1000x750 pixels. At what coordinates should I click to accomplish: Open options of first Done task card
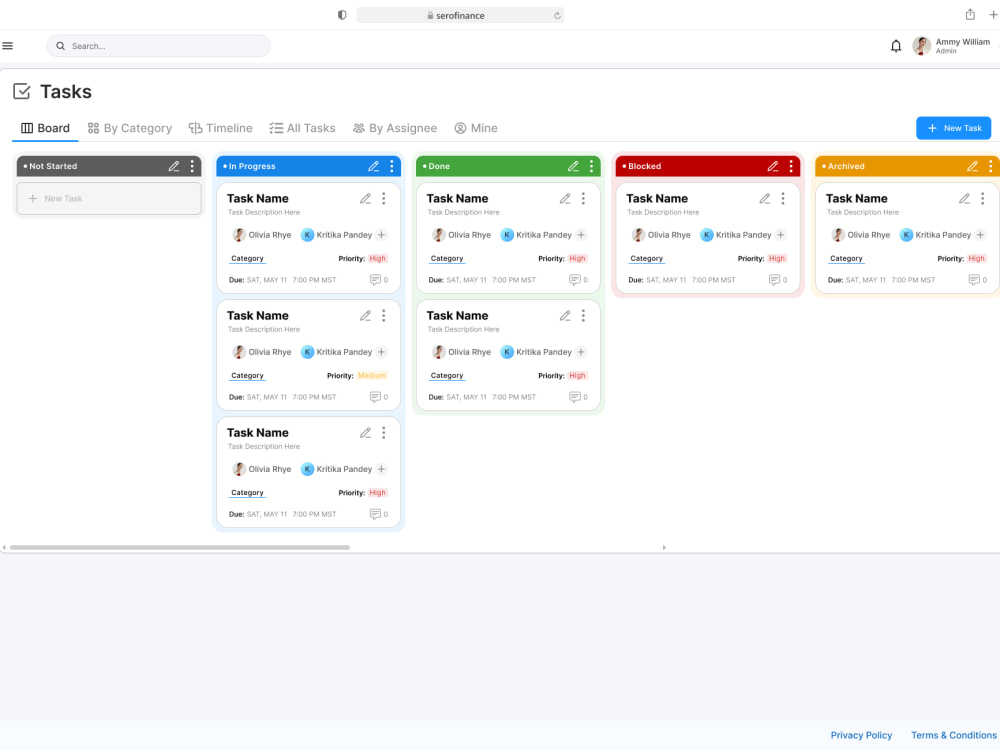[584, 199]
